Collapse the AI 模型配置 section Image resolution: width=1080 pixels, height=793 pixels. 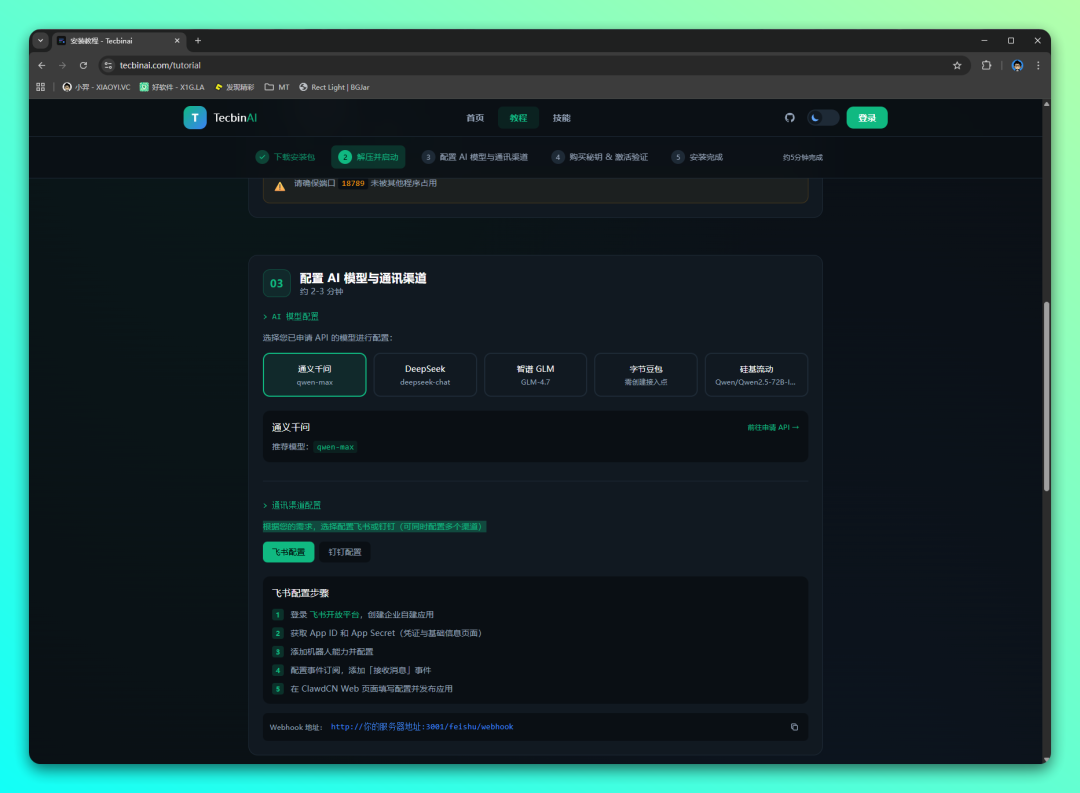point(291,316)
